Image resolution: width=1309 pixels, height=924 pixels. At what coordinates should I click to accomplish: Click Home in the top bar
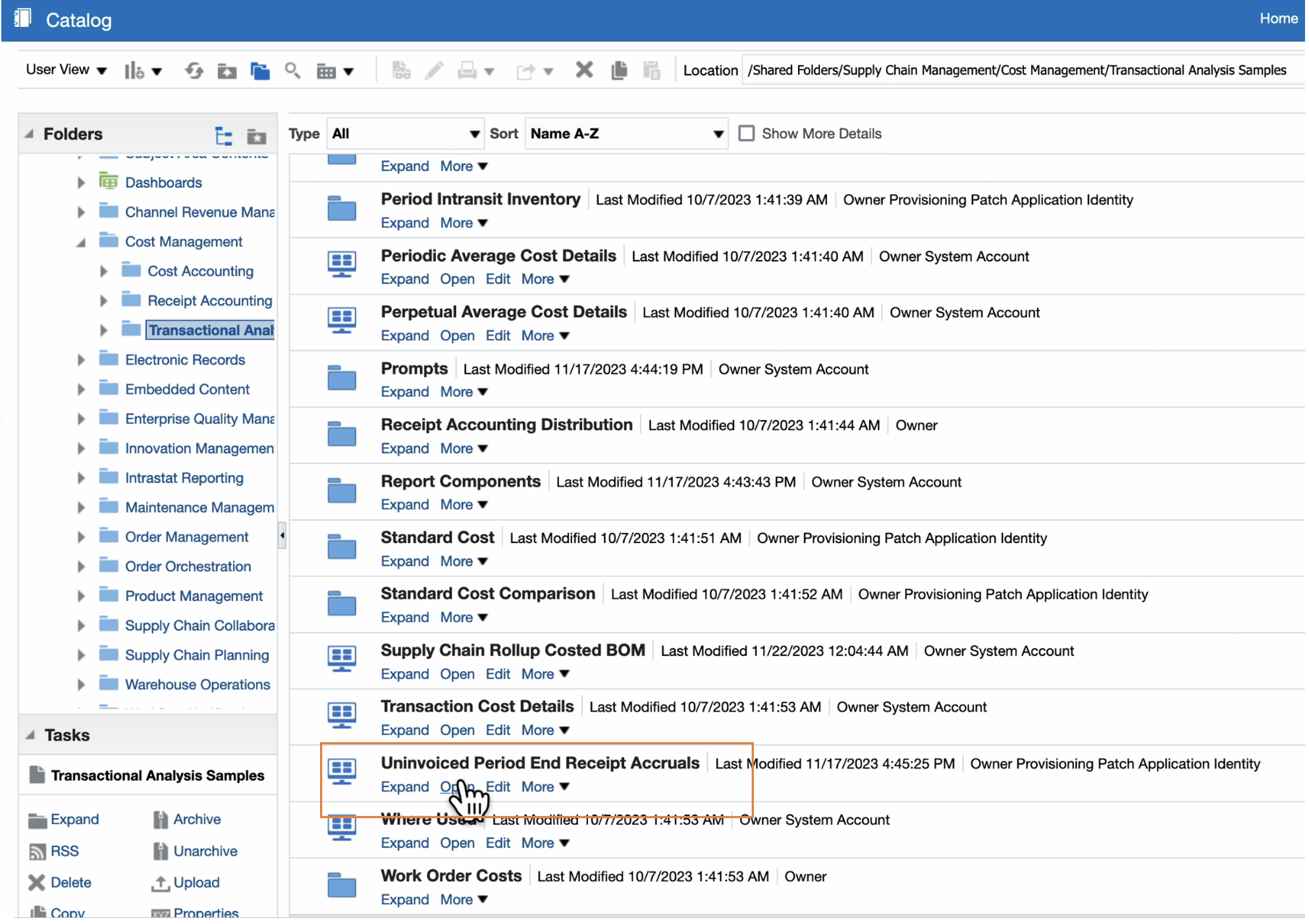[1277, 18]
